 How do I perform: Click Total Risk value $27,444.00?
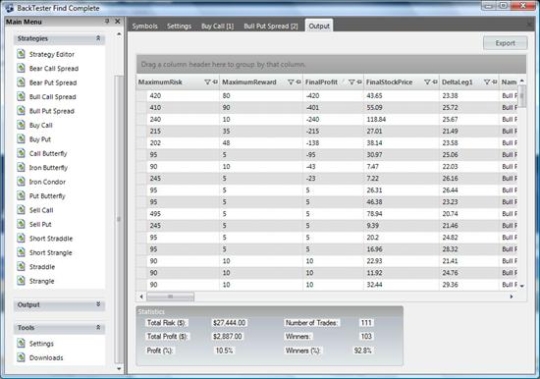click(x=229, y=323)
